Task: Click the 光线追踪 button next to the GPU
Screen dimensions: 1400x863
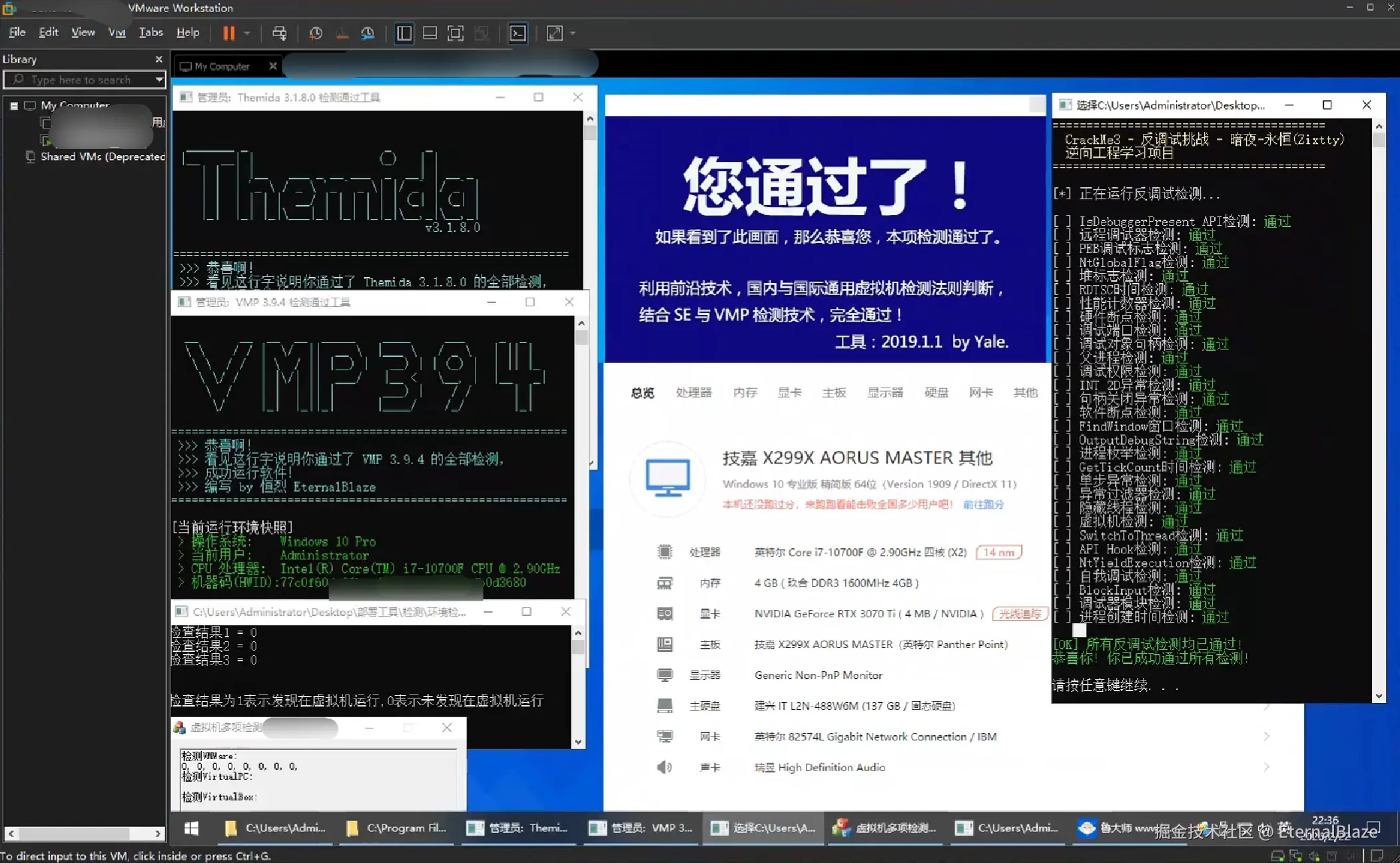Action: click(x=1020, y=613)
